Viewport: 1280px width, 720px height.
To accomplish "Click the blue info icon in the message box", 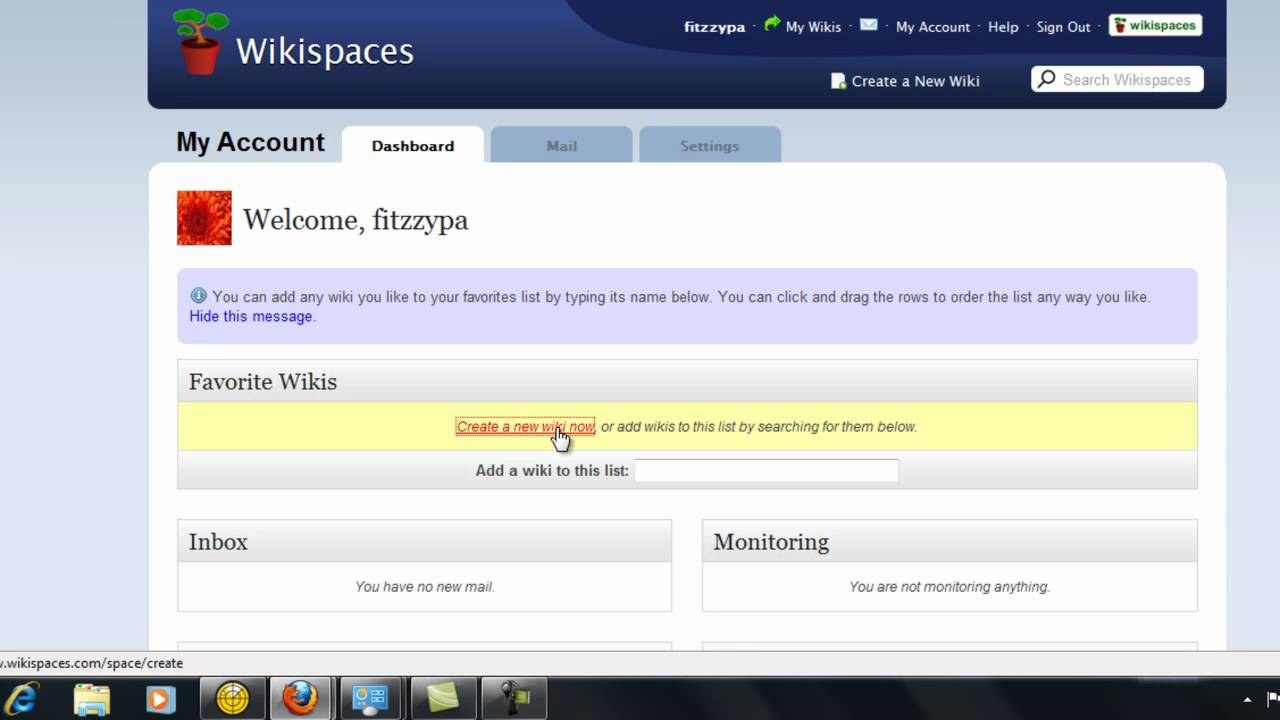I will click(198, 296).
